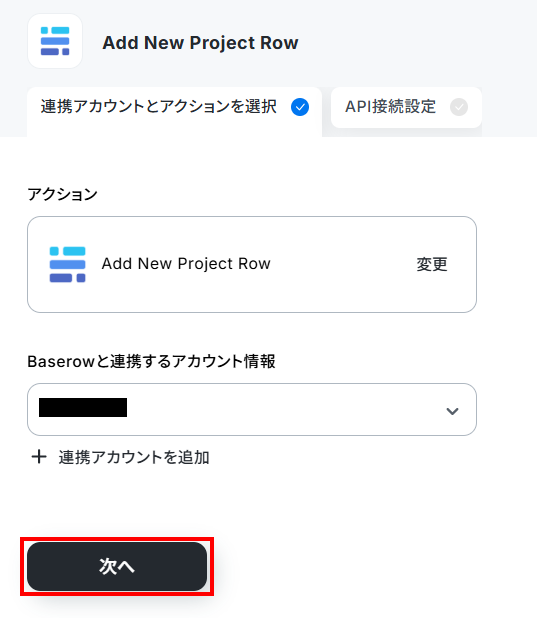Switch to the API接続設定 tab
This screenshot has width=537, height=618.
[406, 107]
